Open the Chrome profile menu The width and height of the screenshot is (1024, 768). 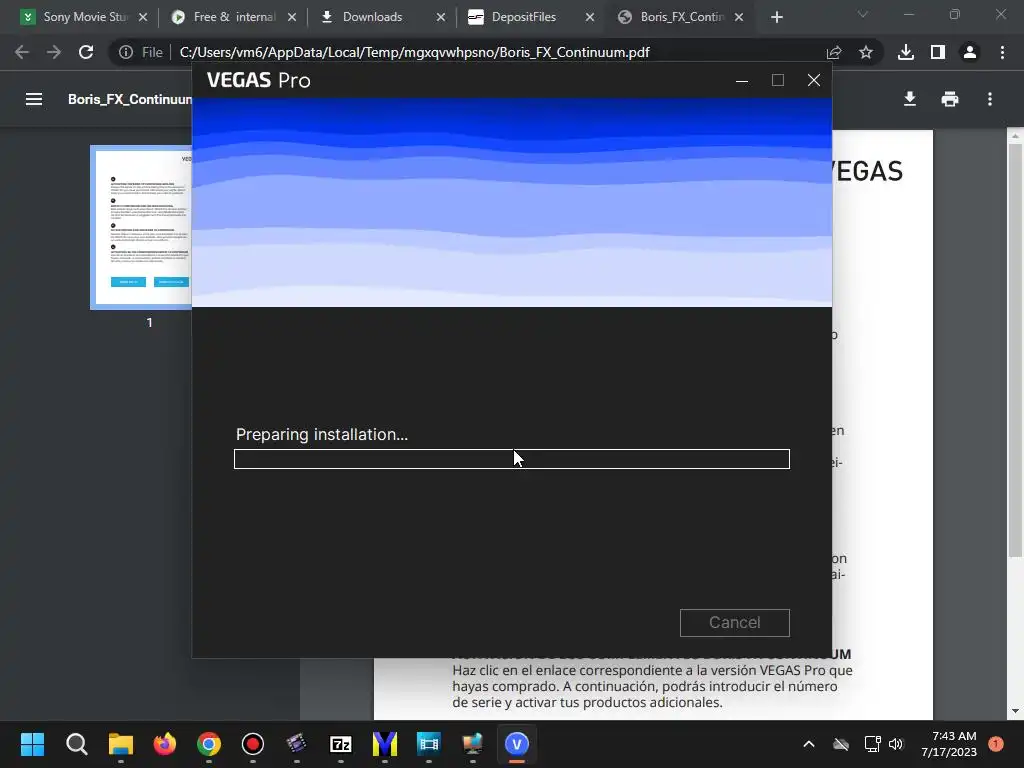[970, 52]
